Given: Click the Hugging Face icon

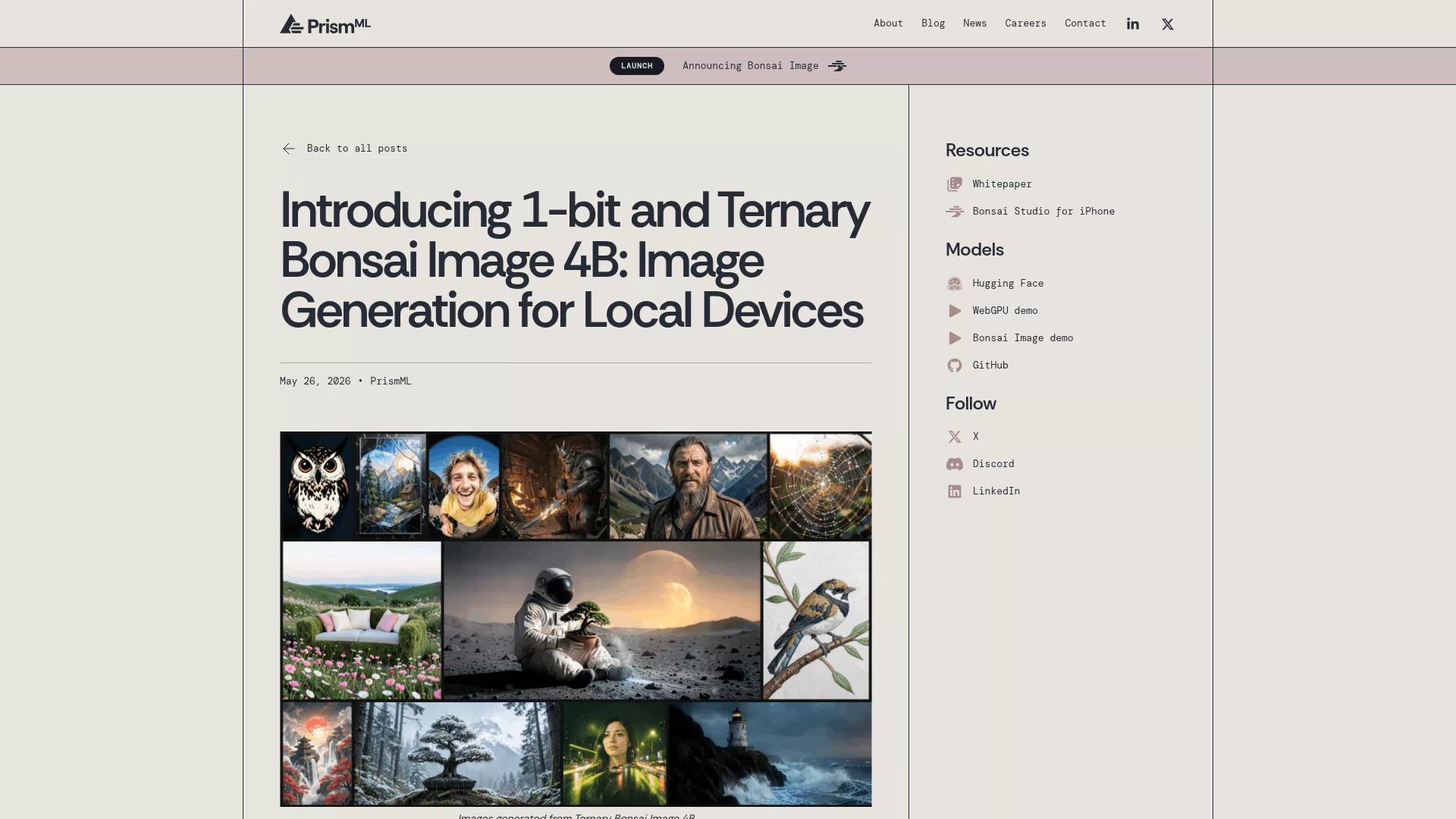Looking at the screenshot, I should (955, 284).
